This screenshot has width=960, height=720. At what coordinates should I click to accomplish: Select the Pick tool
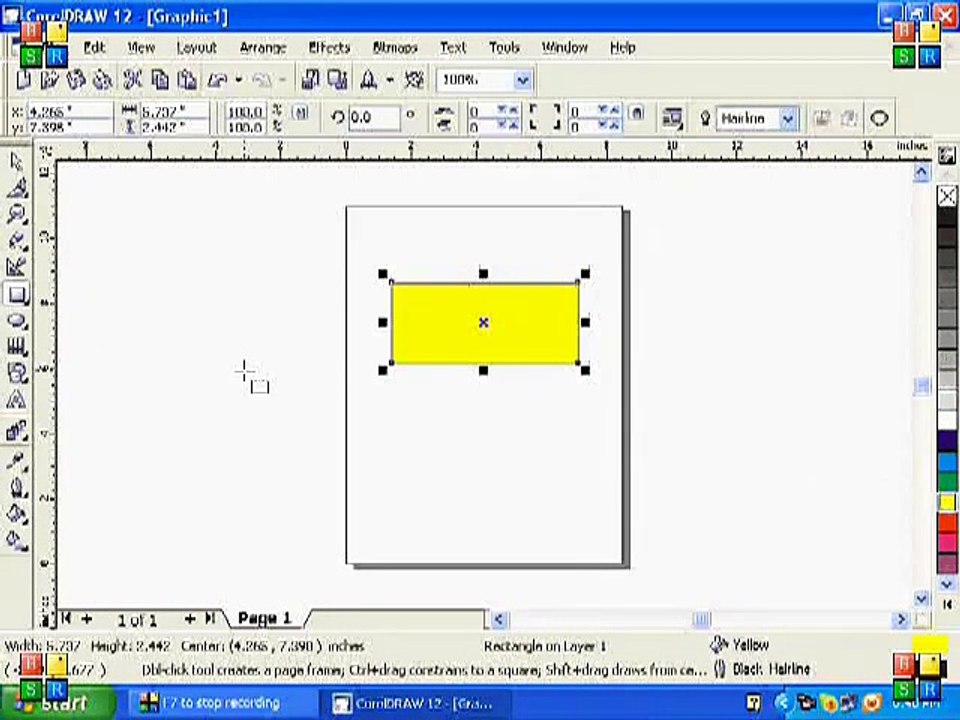(x=17, y=161)
